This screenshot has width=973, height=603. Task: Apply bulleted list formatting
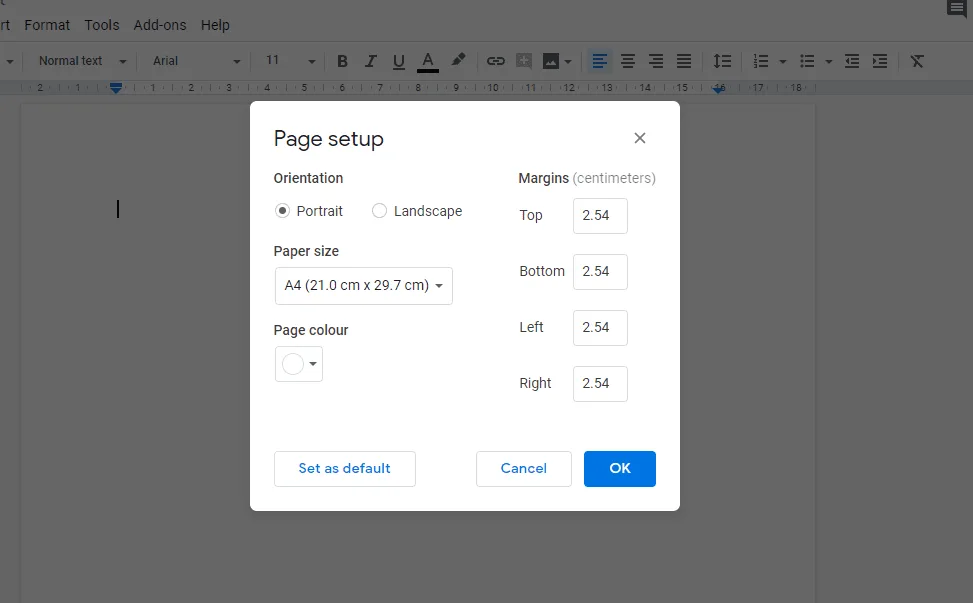tap(807, 61)
